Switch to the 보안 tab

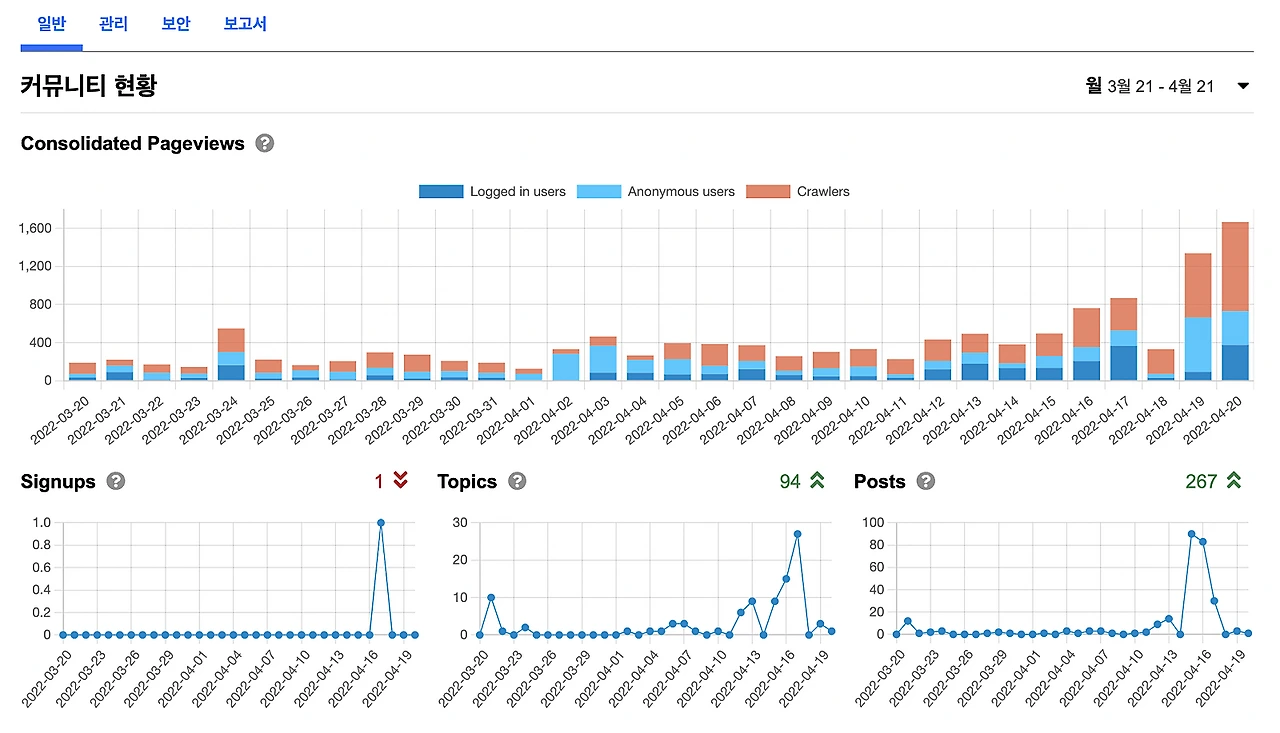pyautogui.click(x=175, y=24)
